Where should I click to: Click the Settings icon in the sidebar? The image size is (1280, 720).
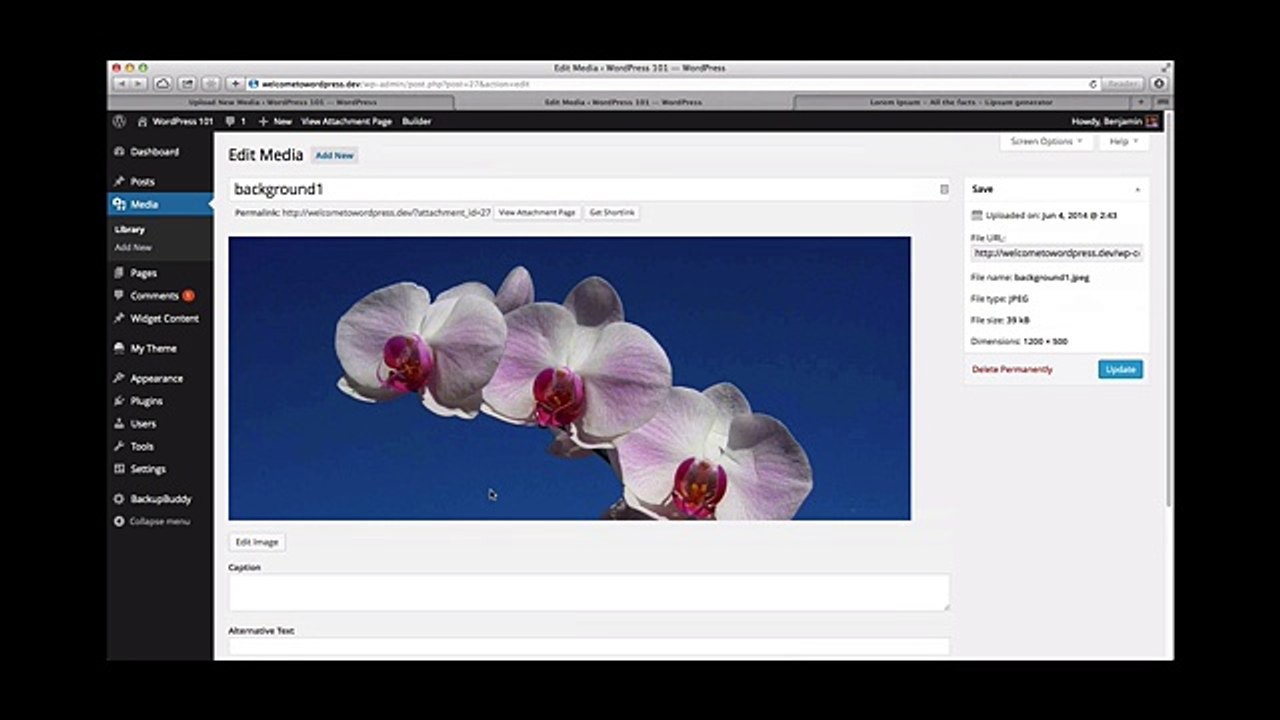coord(119,469)
